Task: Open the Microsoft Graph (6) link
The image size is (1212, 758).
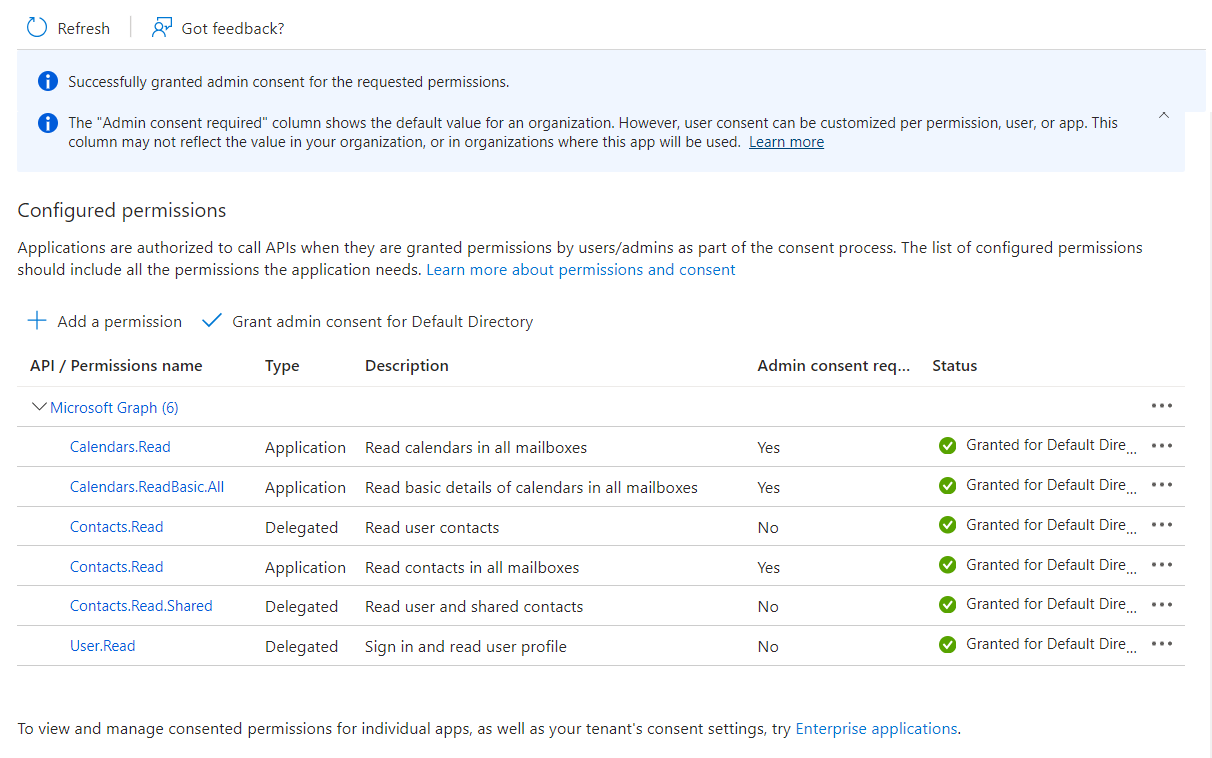Action: [x=114, y=407]
